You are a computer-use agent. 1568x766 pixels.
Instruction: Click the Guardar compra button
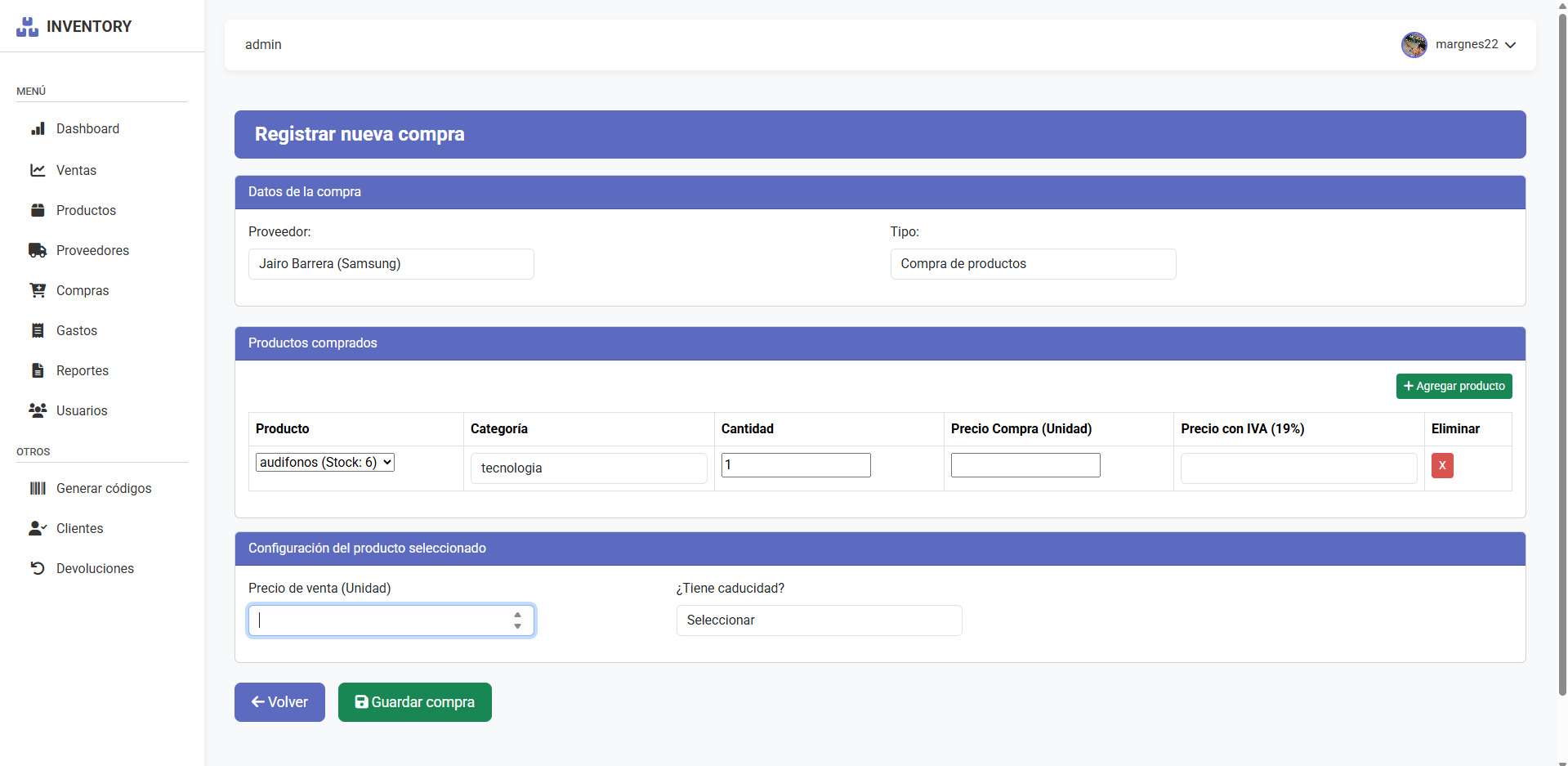point(414,702)
